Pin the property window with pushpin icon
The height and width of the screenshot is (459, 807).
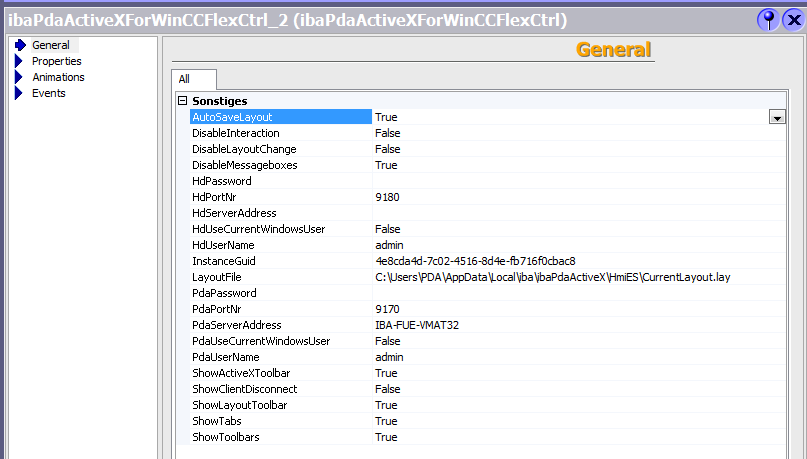[768, 20]
